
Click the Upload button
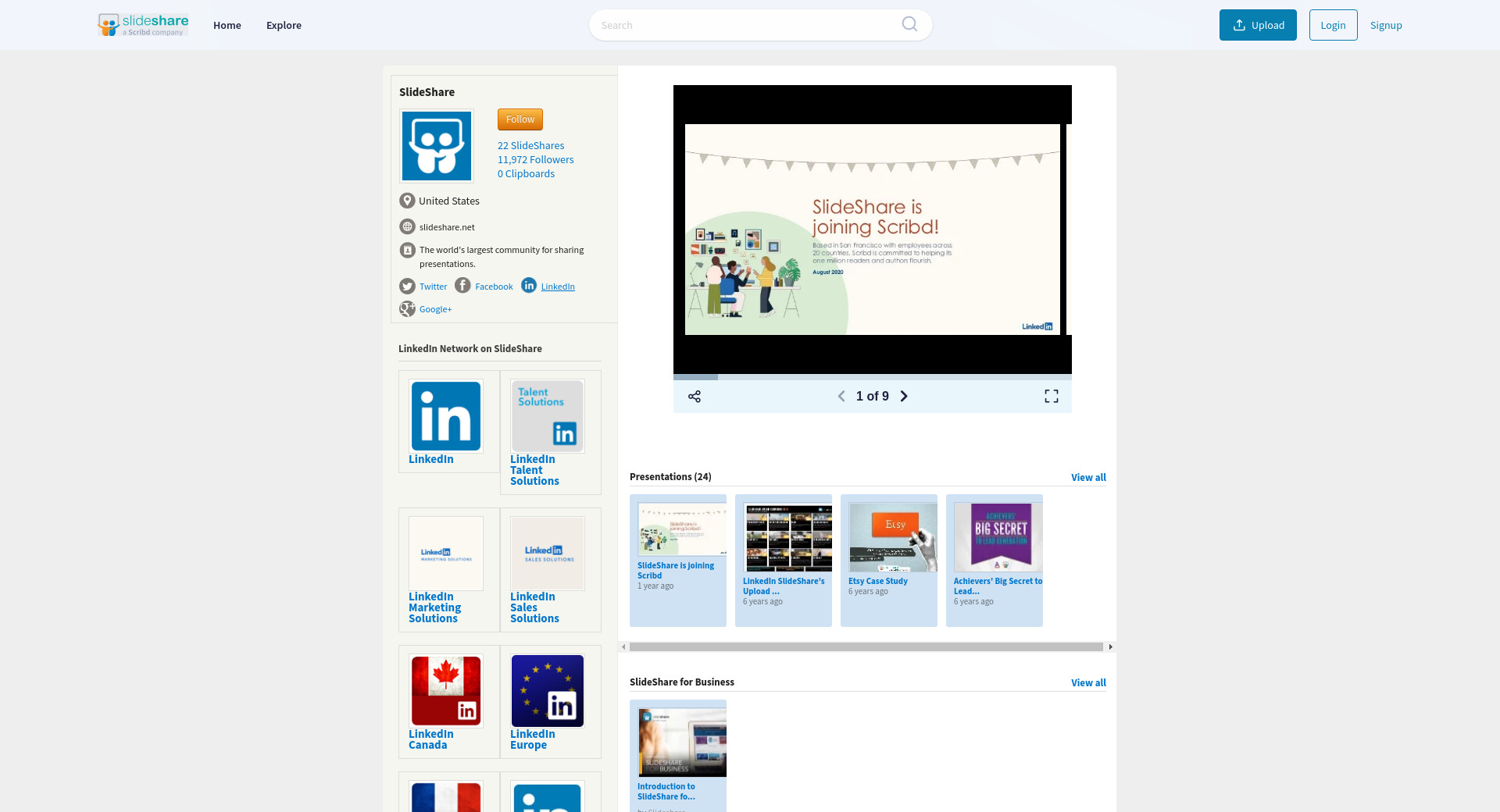[1258, 25]
